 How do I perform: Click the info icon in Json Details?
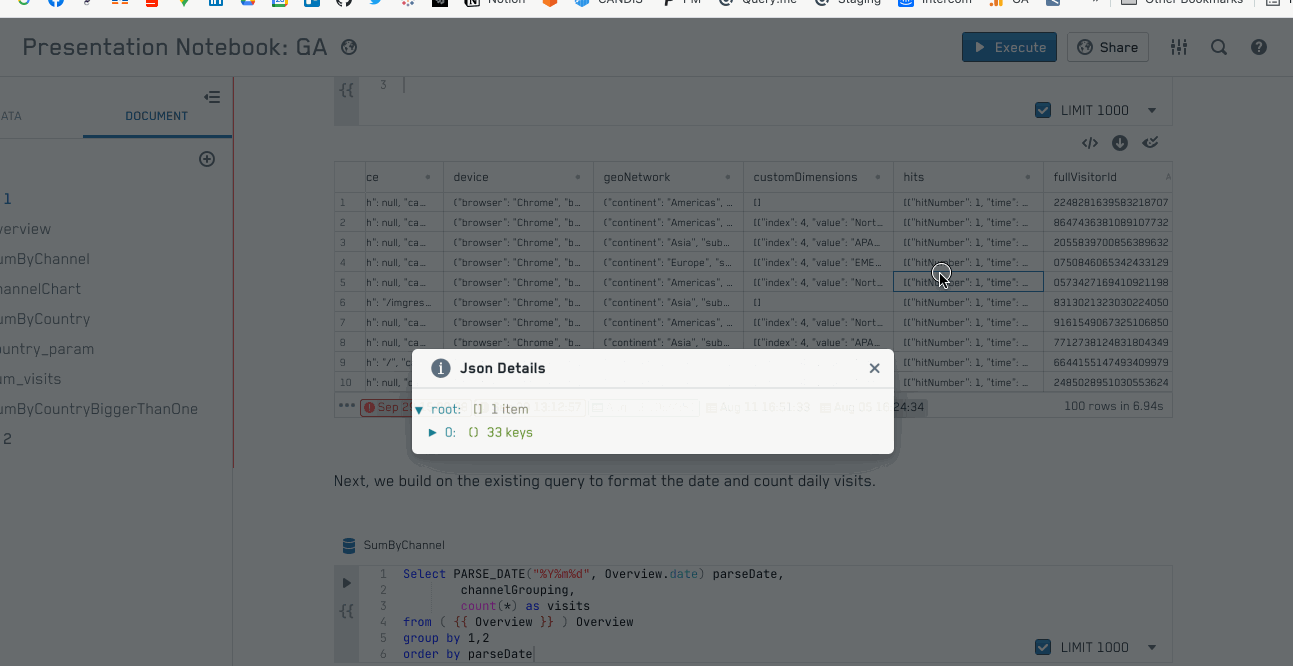tap(441, 368)
